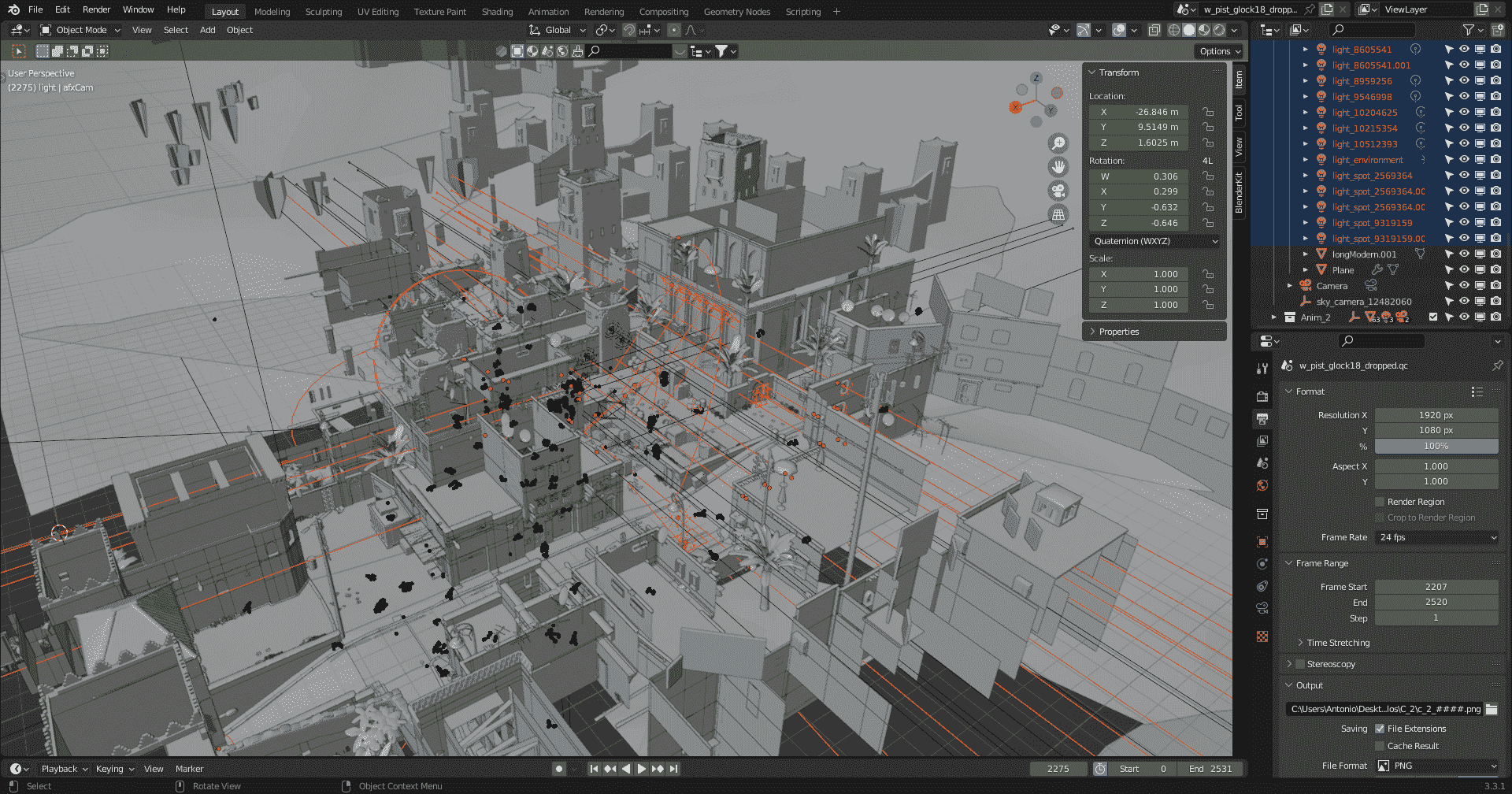Click the timeline Marker menu
Viewport: 1512px width, 794px height.
189,769
